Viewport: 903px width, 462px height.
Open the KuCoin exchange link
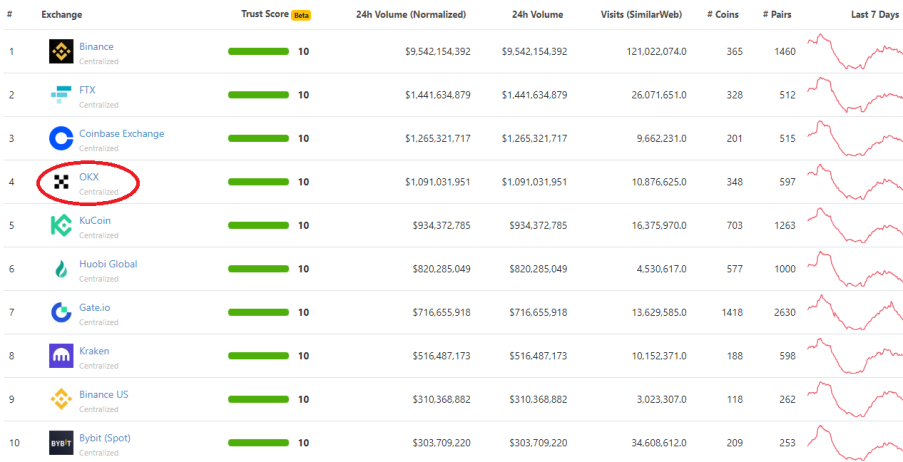pos(95,221)
